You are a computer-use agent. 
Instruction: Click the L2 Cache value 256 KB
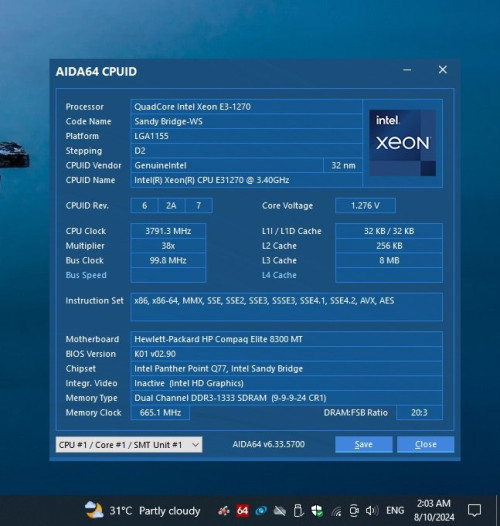click(389, 246)
